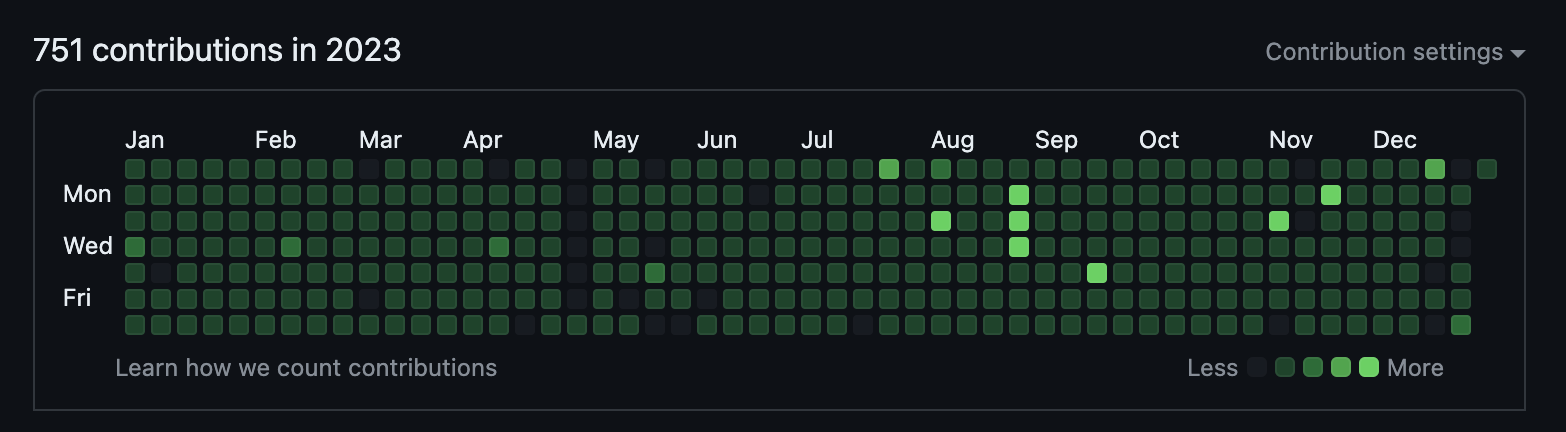The width and height of the screenshot is (1566, 432).
Task: Click the darkest legend swatch next to Less
Action: tap(1257, 368)
